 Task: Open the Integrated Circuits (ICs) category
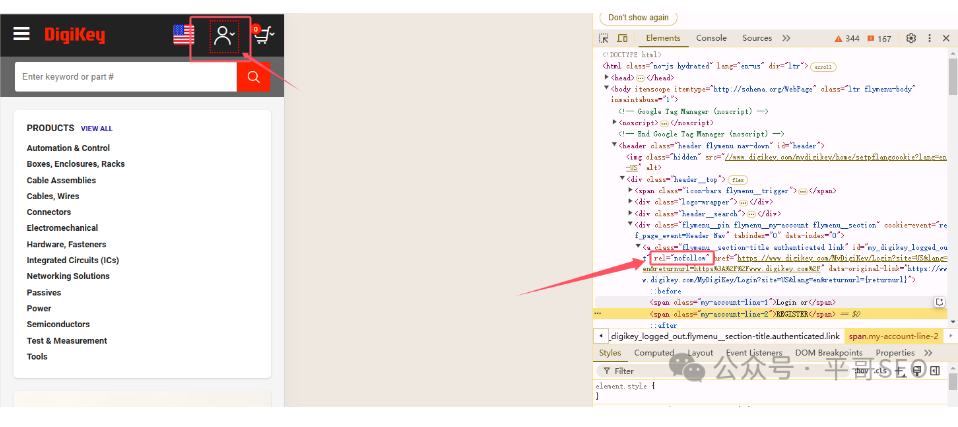coord(72,260)
